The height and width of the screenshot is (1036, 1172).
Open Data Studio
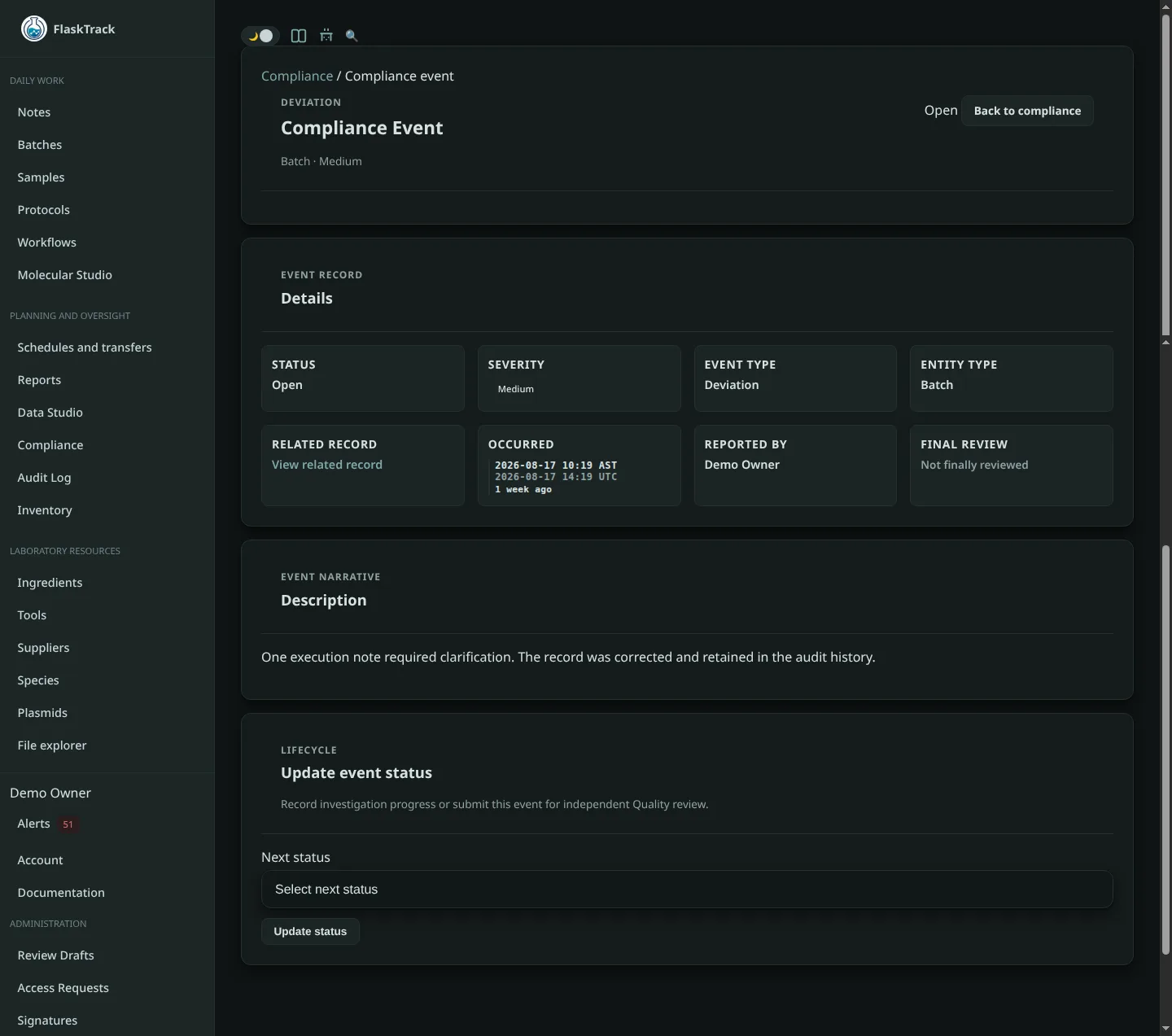coord(50,413)
